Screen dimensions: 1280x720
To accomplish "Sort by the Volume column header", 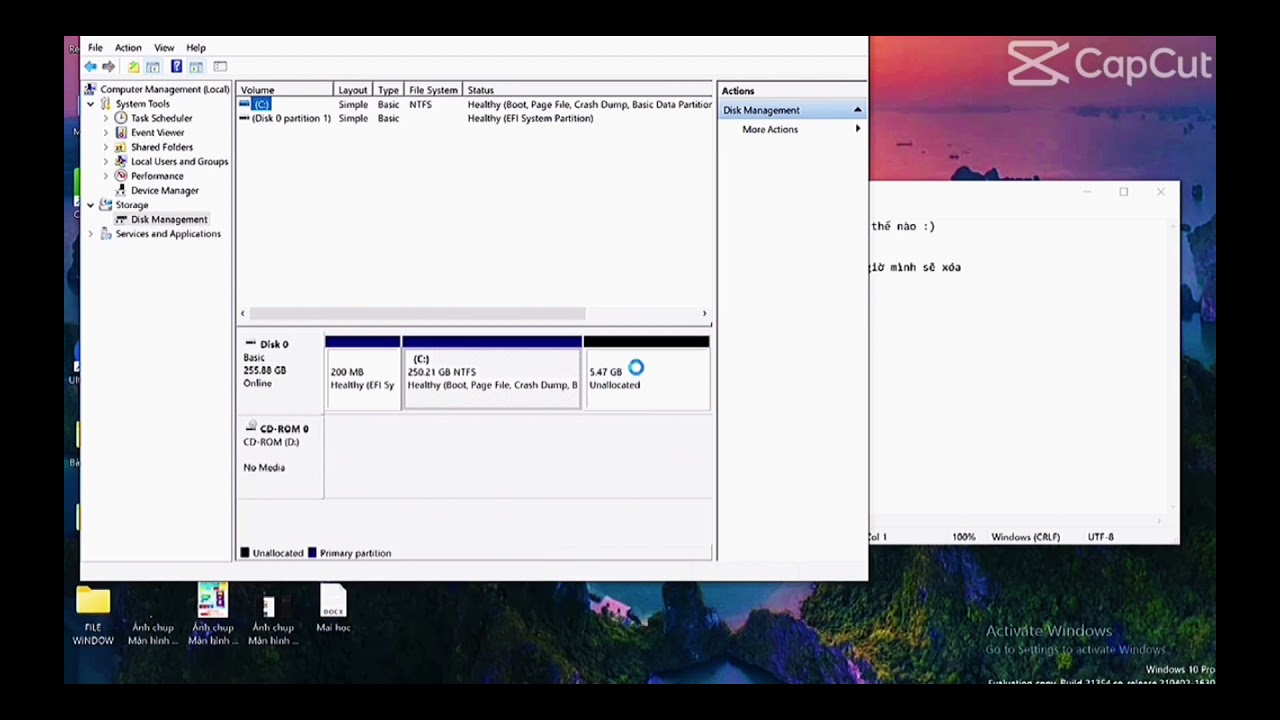I will [x=285, y=90].
